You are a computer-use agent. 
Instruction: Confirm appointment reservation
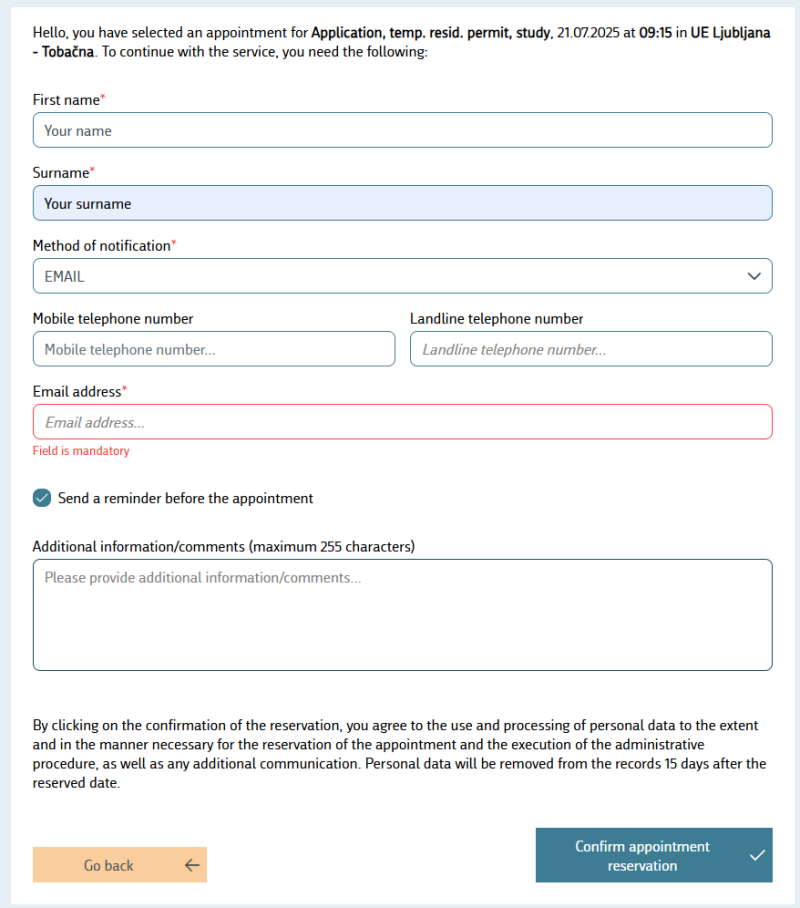click(654, 855)
